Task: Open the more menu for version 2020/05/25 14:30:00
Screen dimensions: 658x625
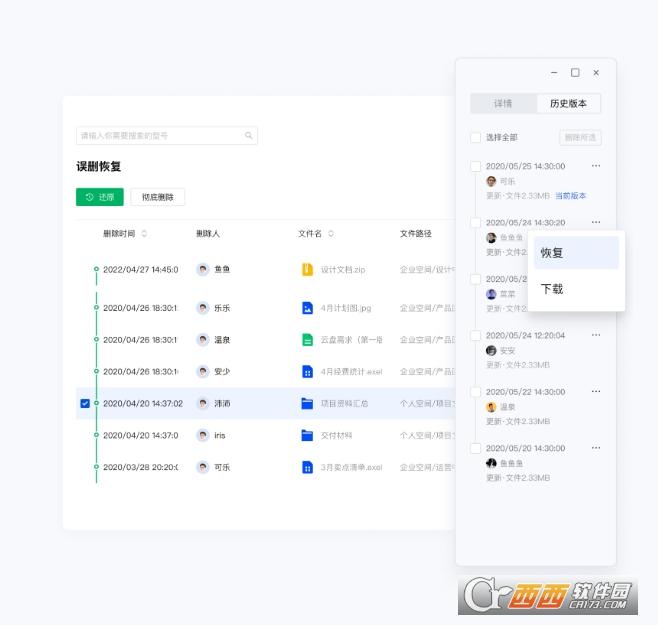Action: click(596, 166)
